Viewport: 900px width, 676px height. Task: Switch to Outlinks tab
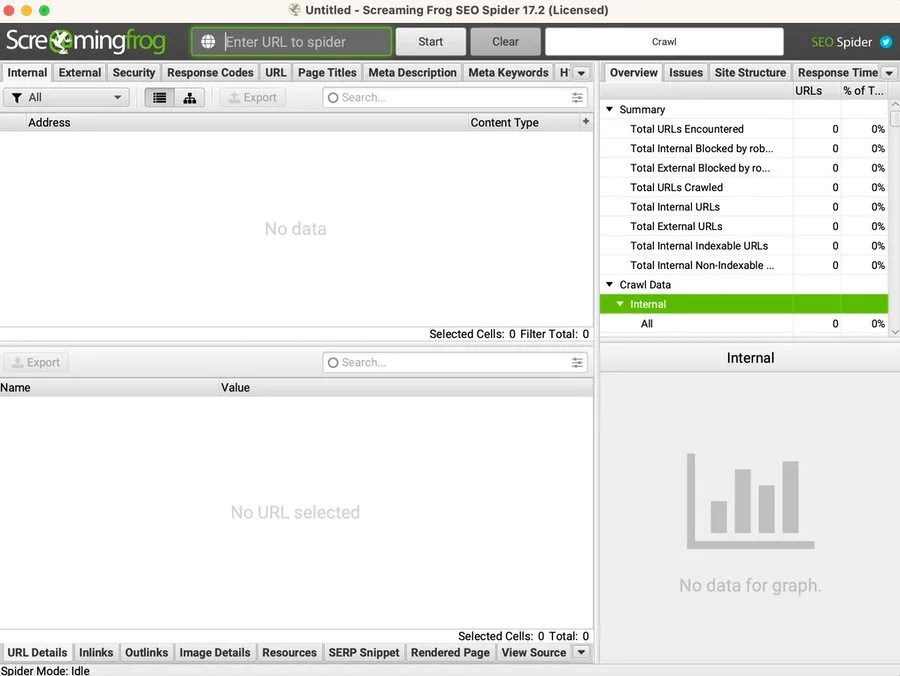(146, 652)
